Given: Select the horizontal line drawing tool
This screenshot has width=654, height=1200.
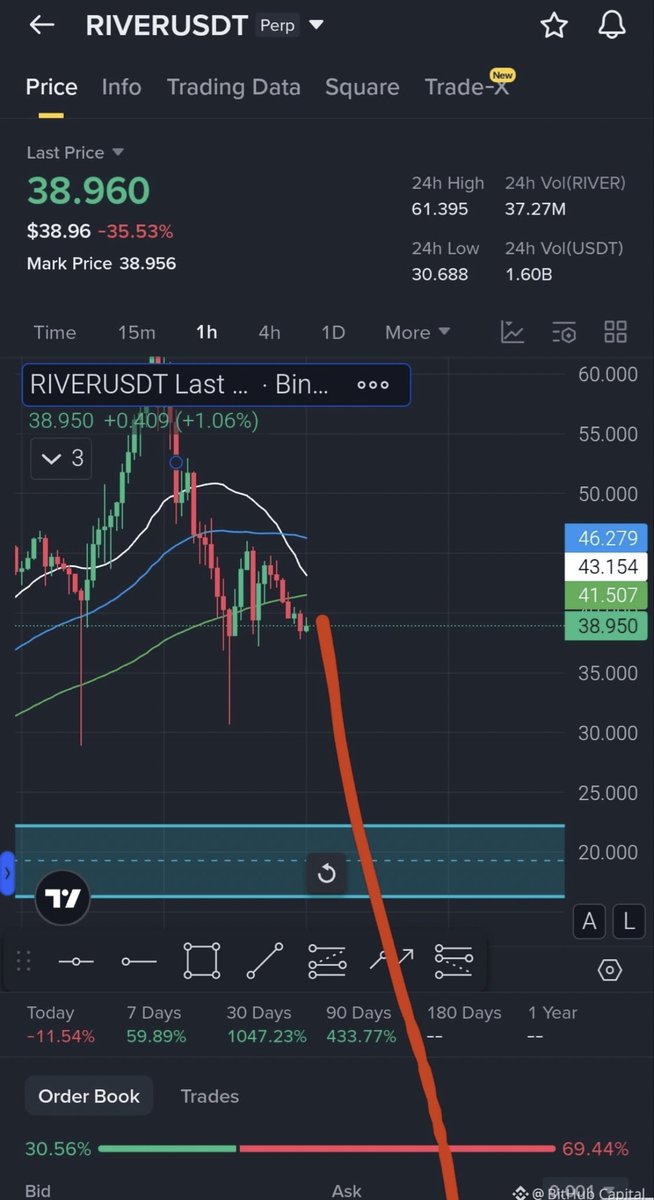Looking at the screenshot, I should pyautogui.click(x=76, y=962).
